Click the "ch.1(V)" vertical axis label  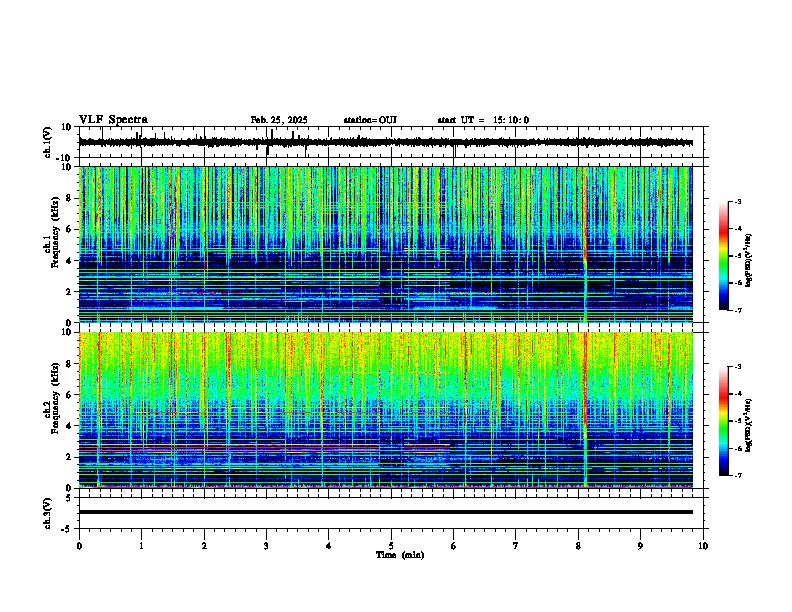48,142
